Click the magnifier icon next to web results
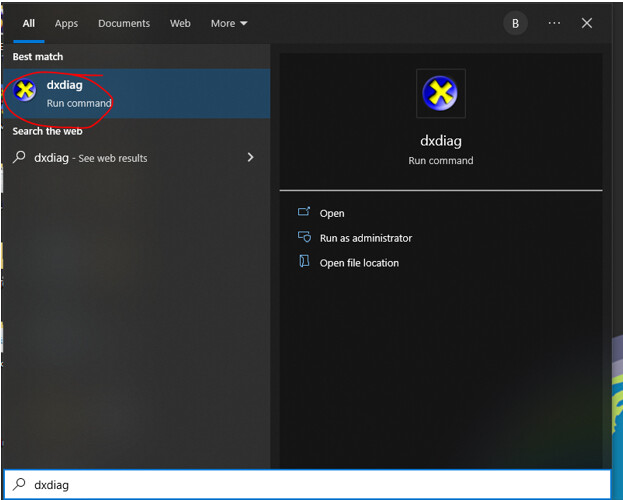The height and width of the screenshot is (500, 623). 19,157
